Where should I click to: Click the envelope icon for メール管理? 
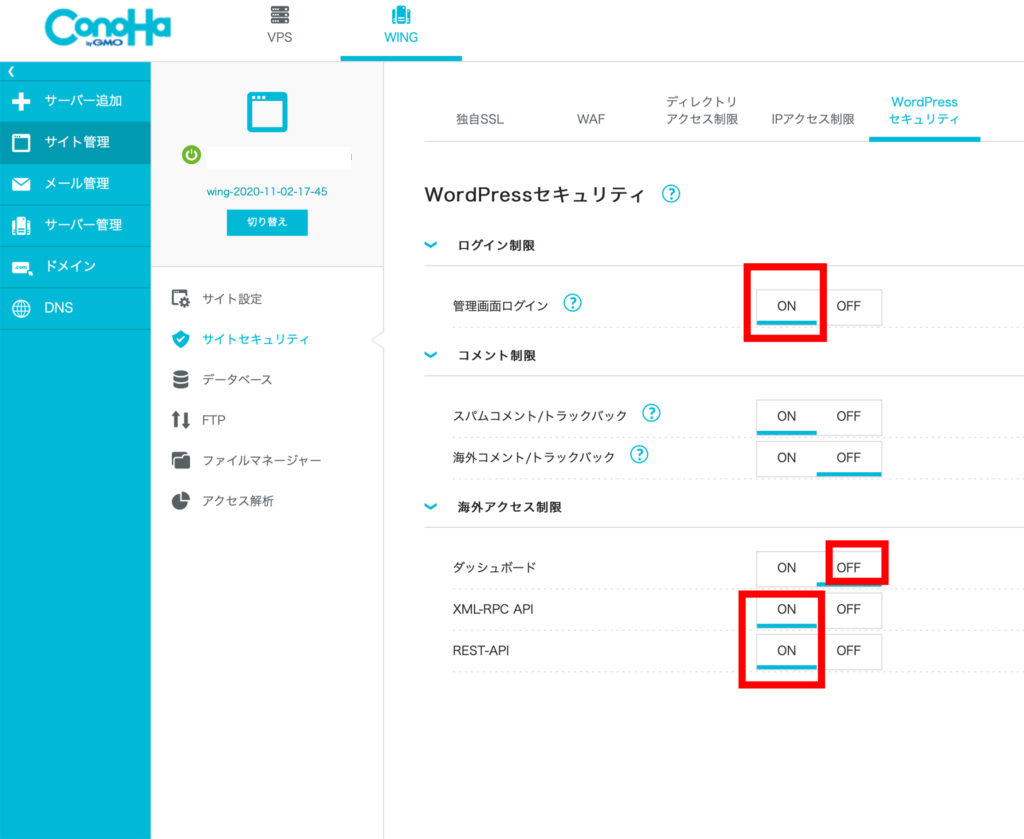click(x=21, y=184)
